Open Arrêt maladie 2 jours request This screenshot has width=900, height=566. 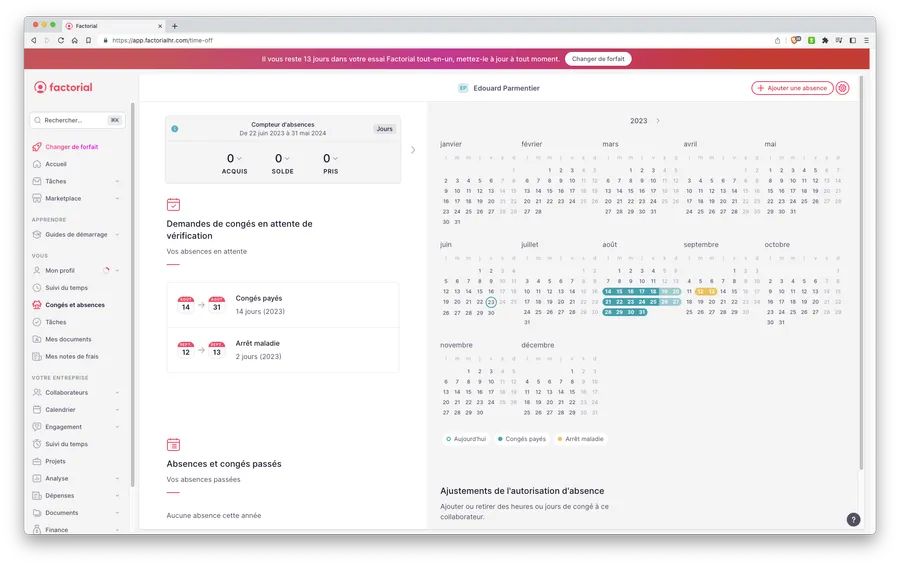click(282, 350)
